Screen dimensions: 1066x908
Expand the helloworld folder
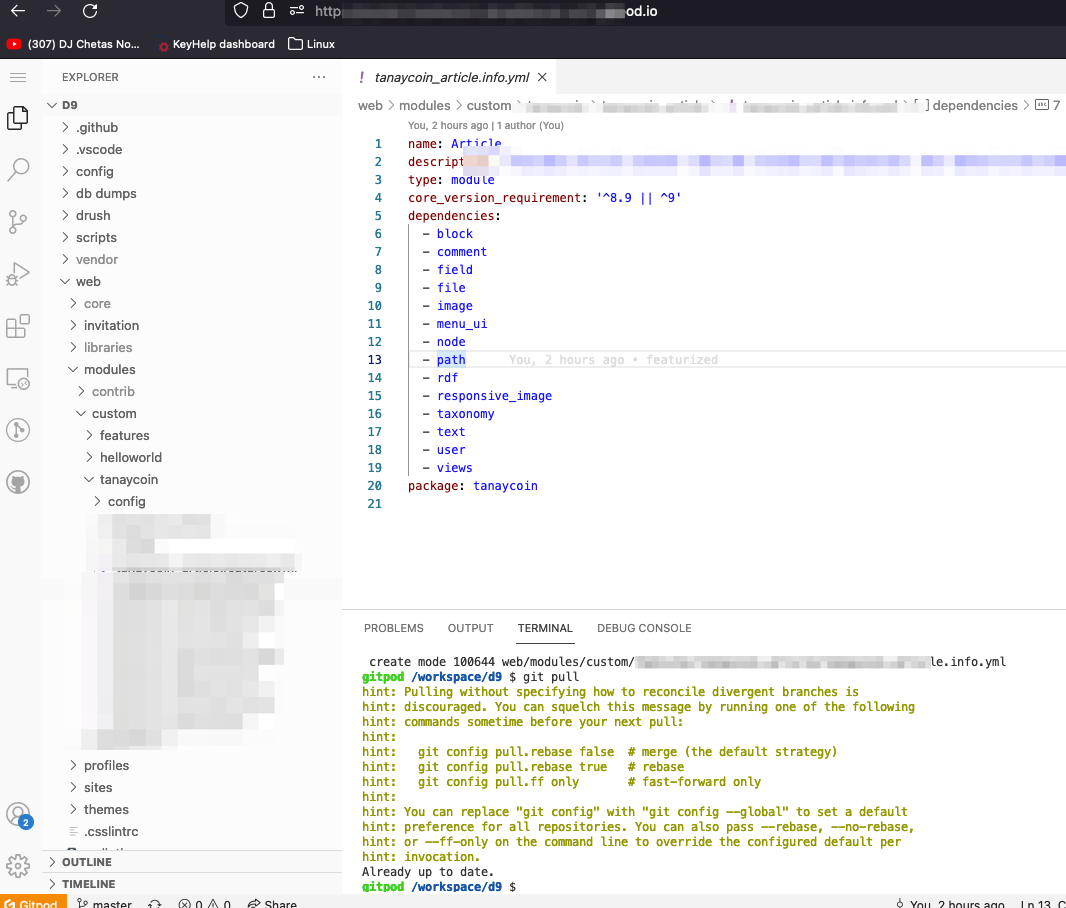click(x=192, y=457)
